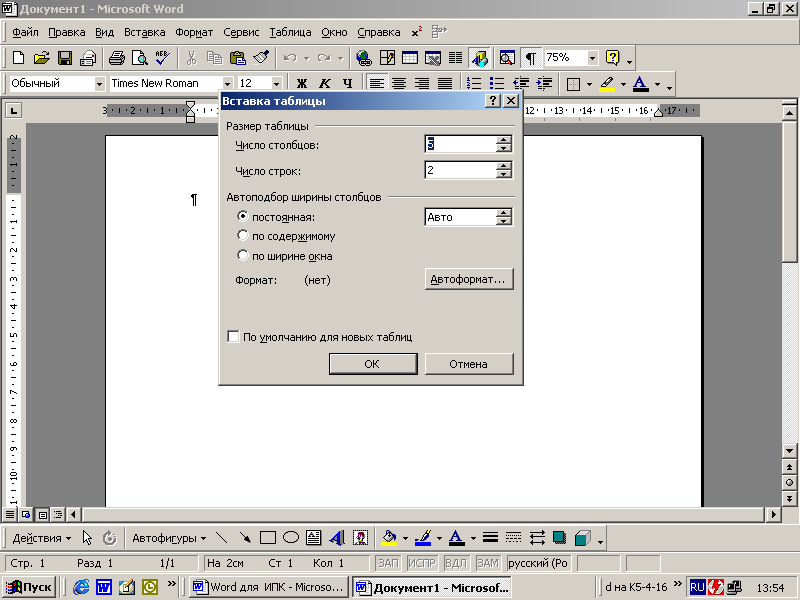Apply italic with the К button
Viewport: 800px width, 600px height.
(x=325, y=83)
